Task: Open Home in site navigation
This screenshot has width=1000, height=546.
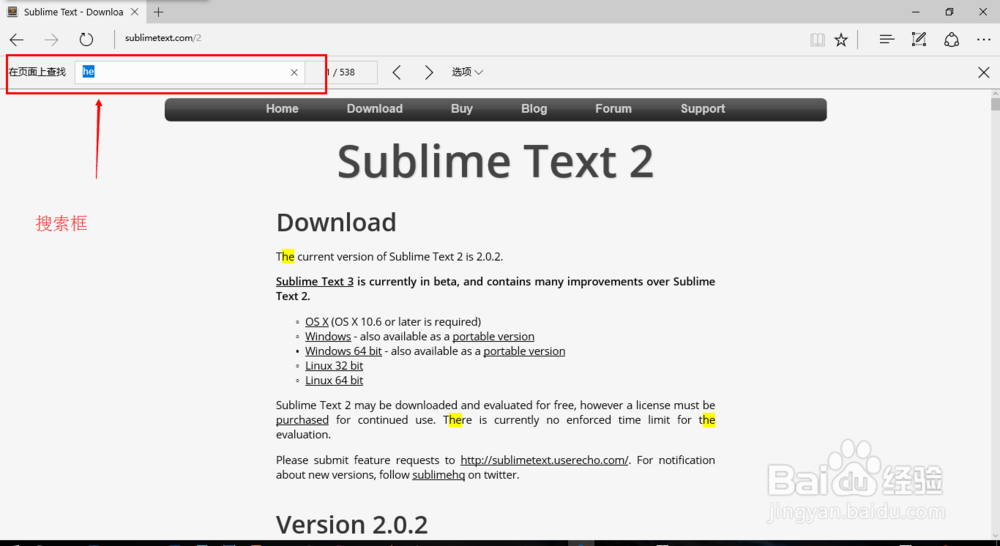Action: pos(282,108)
